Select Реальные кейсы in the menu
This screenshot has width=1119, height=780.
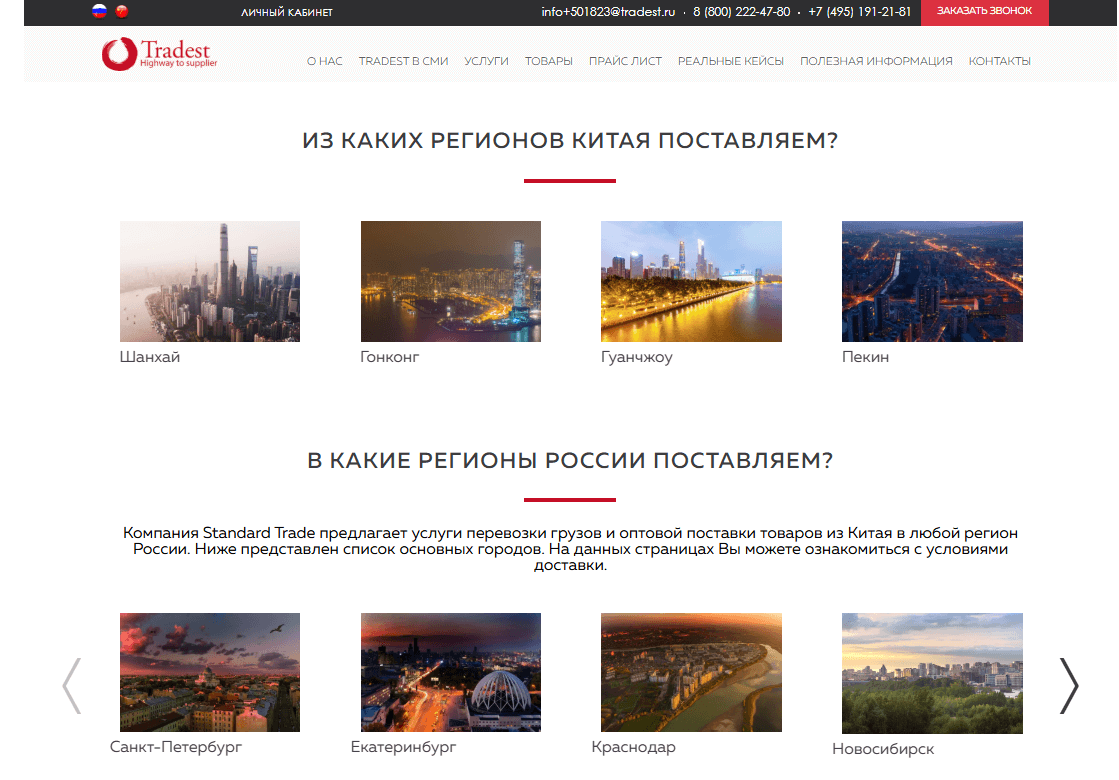click(730, 61)
